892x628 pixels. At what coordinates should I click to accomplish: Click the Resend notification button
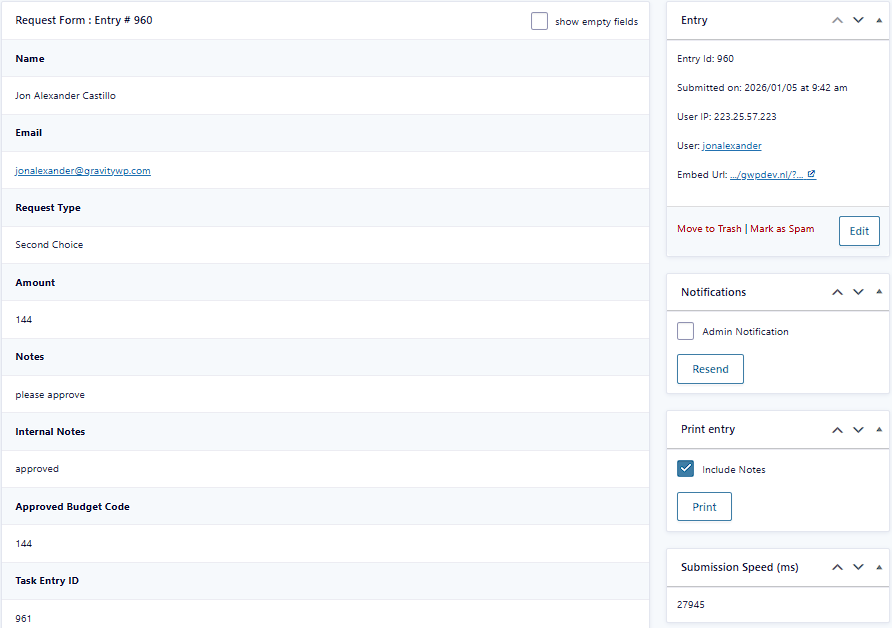point(710,369)
